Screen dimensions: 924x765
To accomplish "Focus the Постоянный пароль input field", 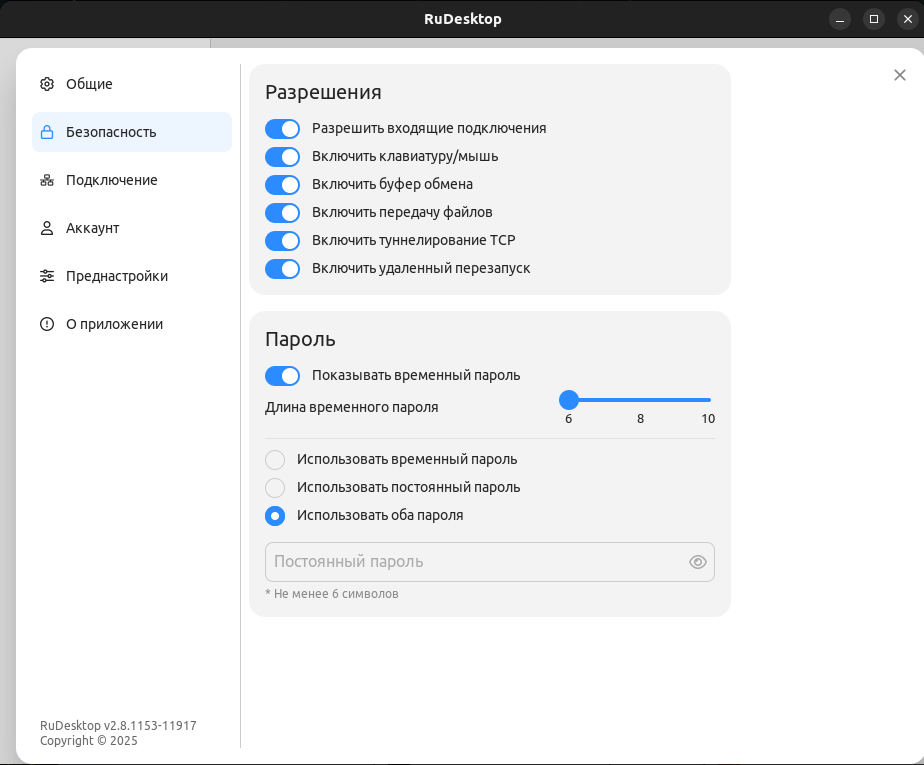I will [490, 562].
